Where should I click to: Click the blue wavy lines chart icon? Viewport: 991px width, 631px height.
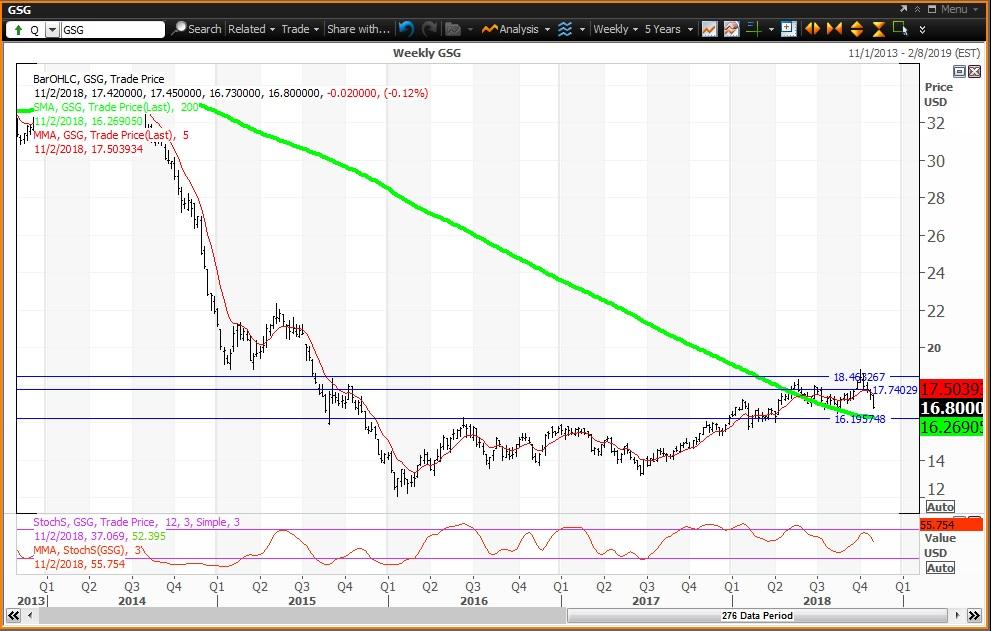(565, 29)
